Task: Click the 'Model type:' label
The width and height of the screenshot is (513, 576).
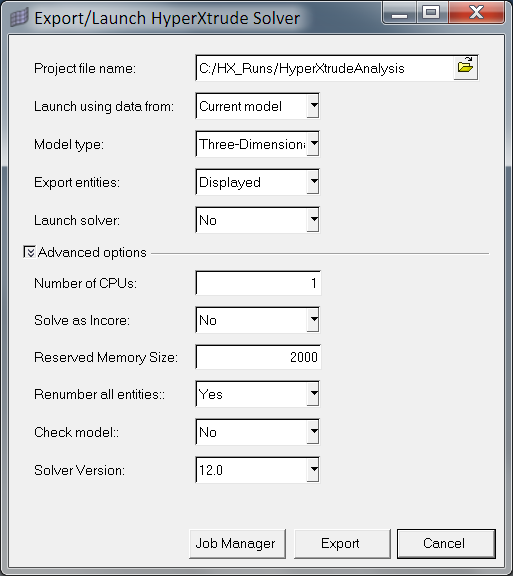Action: 69,144
